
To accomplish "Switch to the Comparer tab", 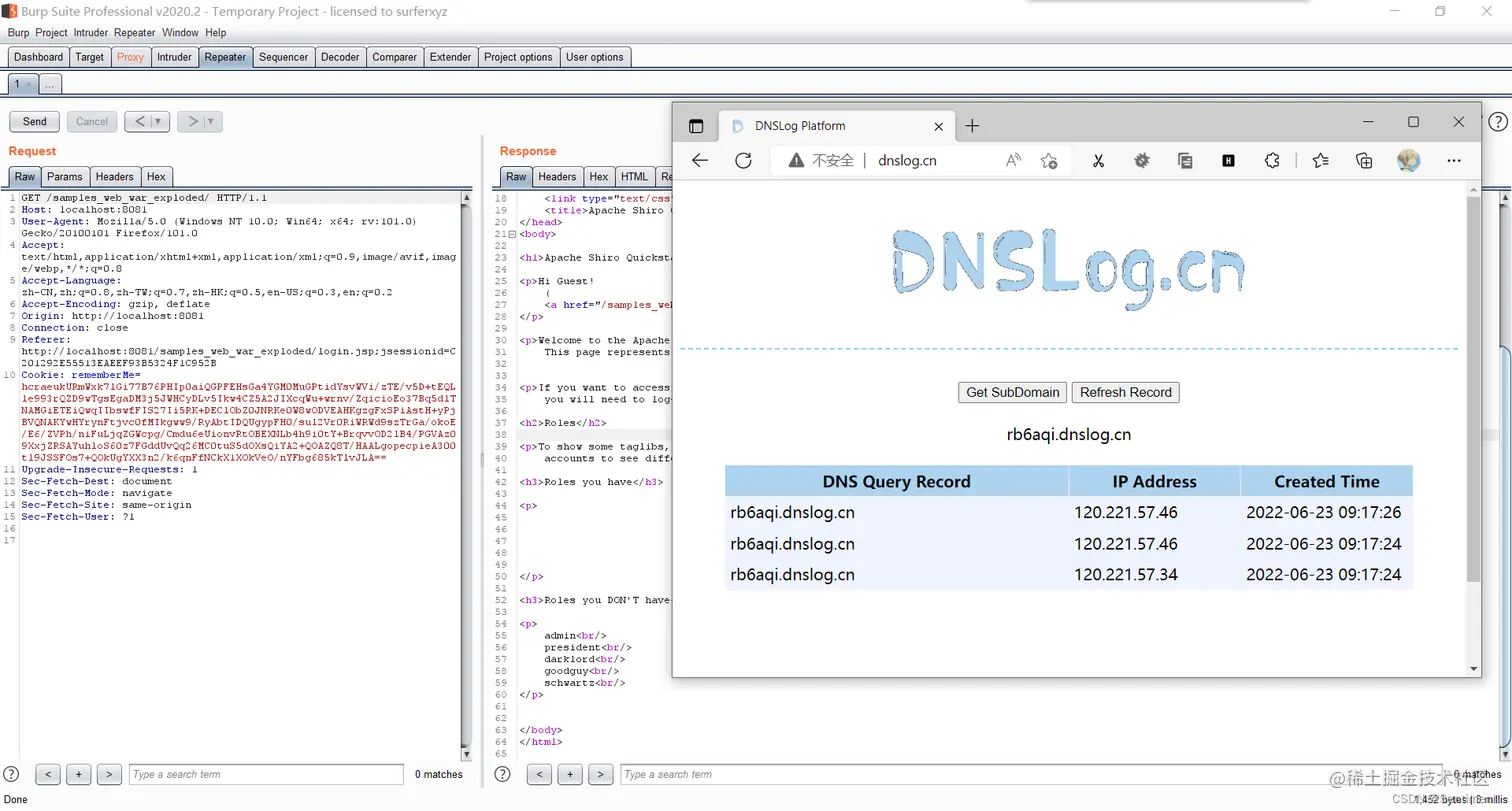I will (395, 57).
